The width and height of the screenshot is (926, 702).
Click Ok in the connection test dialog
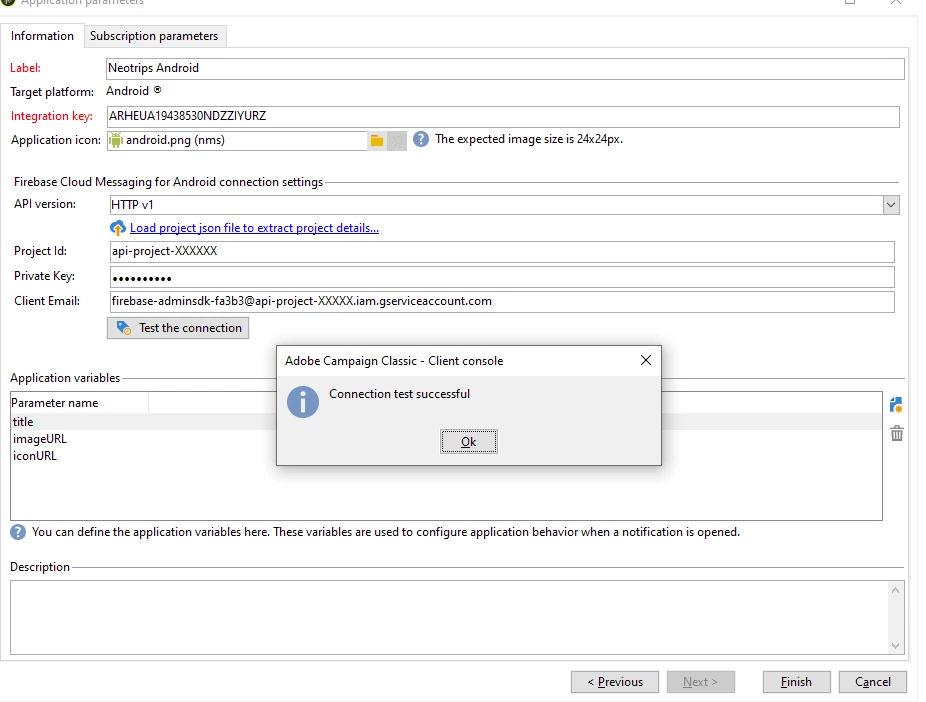[x=469, y=442]
